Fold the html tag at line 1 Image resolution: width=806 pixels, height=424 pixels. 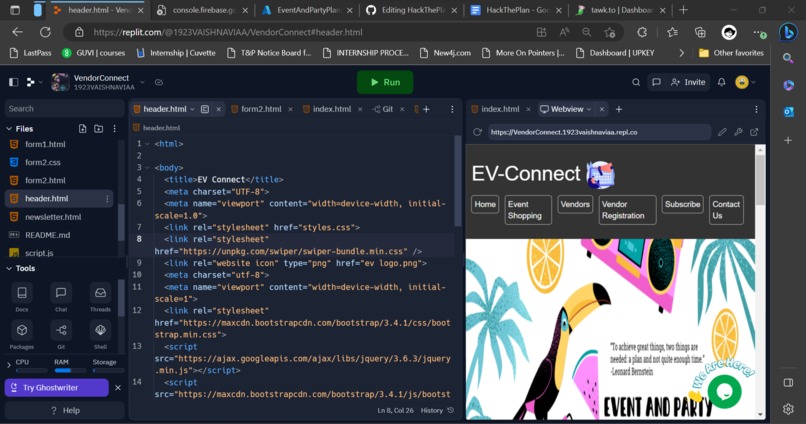(147, 144)
